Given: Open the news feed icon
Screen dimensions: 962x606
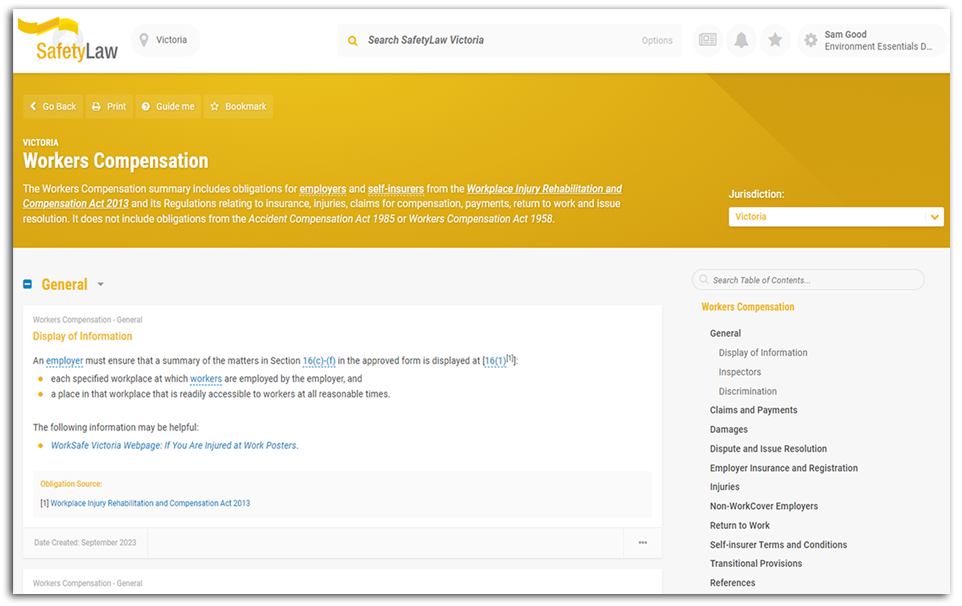Looking at the screenshot, I should (x=707, y=40).
